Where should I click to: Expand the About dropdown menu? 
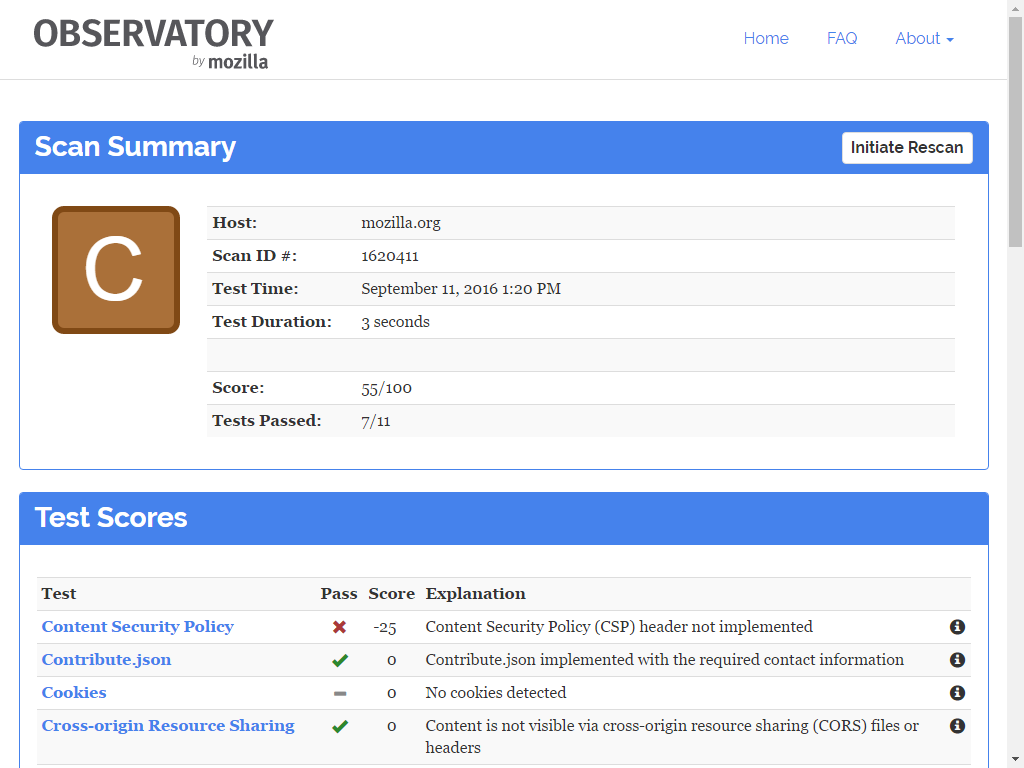tap(924, 39)
